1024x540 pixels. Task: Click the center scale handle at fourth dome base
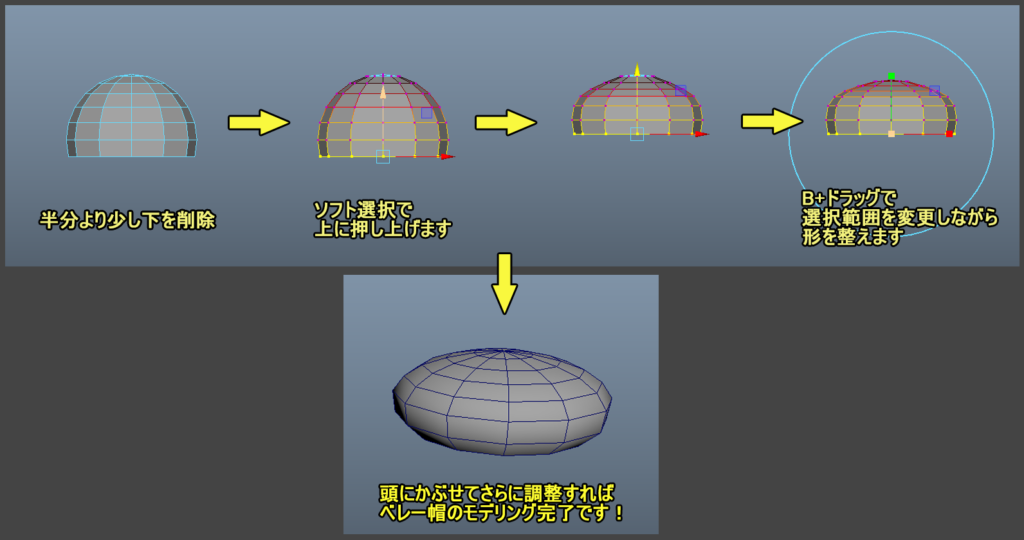(891, 134)
